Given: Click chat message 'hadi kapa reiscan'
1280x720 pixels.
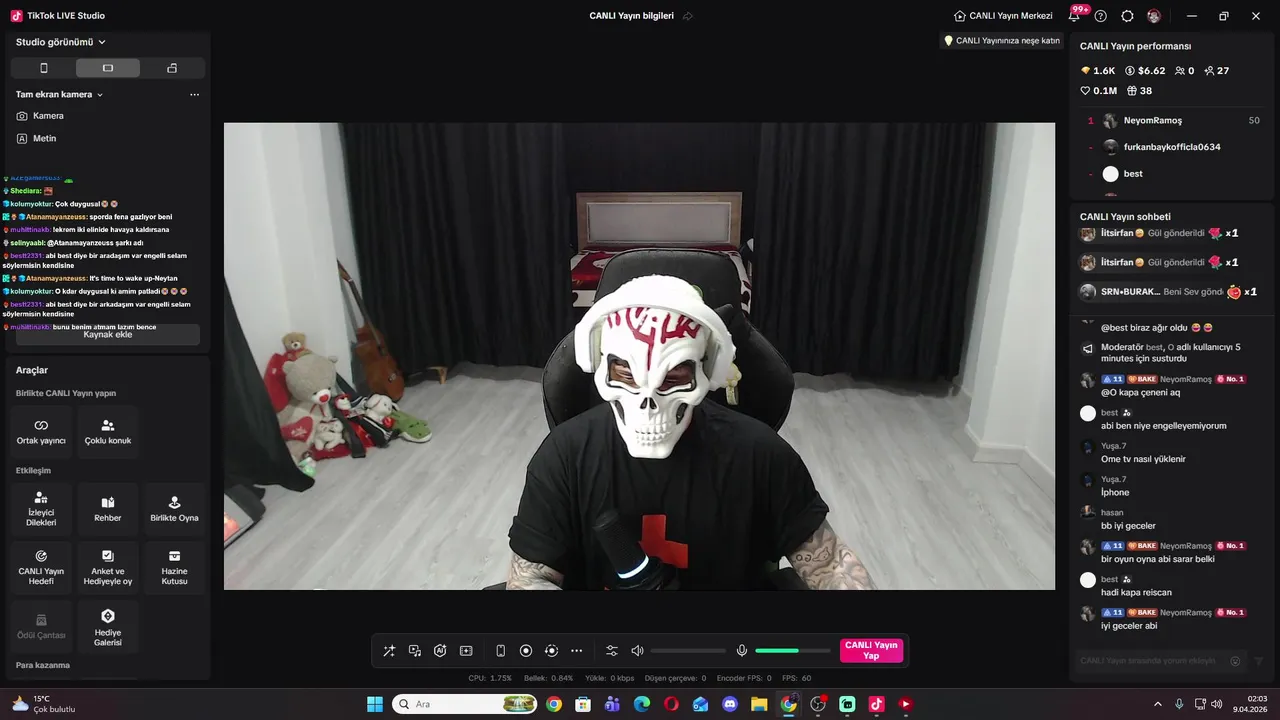Looking at the screenshot, I should pos(1136,593).
